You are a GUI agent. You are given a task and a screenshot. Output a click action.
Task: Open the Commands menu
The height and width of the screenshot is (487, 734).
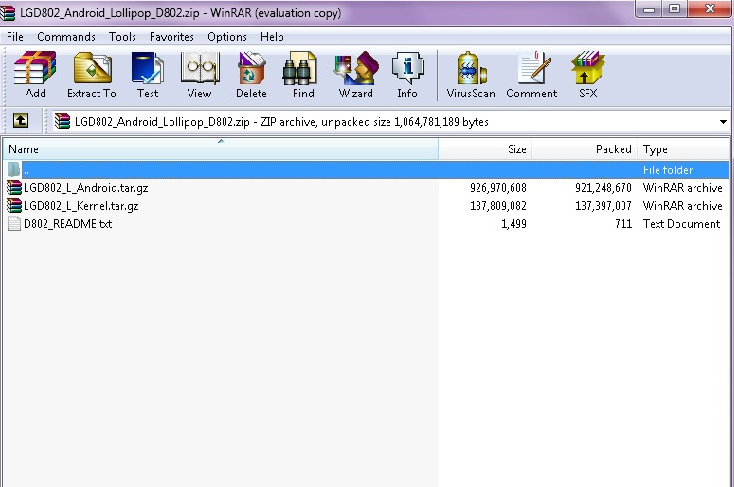pyautogui.click(x=66, y=37)
